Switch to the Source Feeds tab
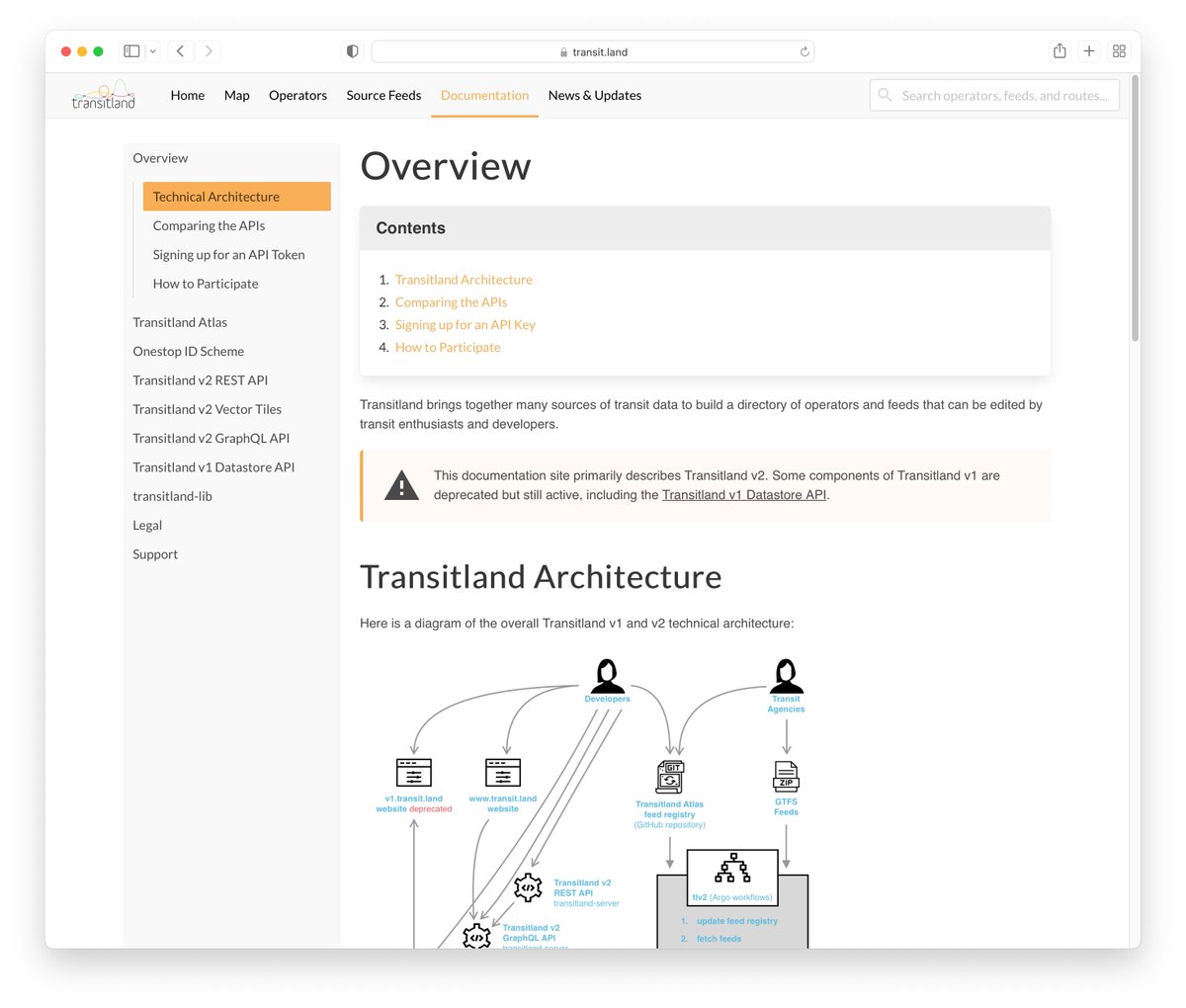Image resolution: width=1186 pixels, height=1008 pixels. (x=383, y=95)
